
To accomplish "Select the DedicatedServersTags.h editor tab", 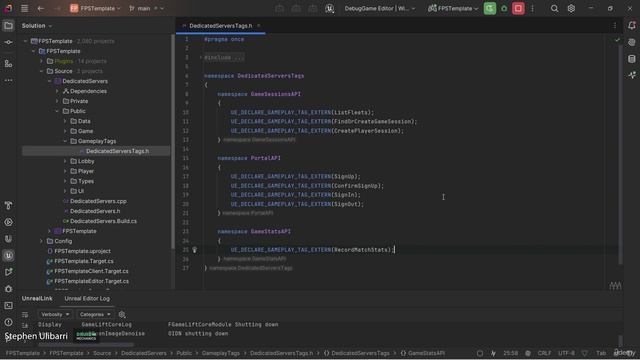I will pyautogui.click(x=220, y=26).
